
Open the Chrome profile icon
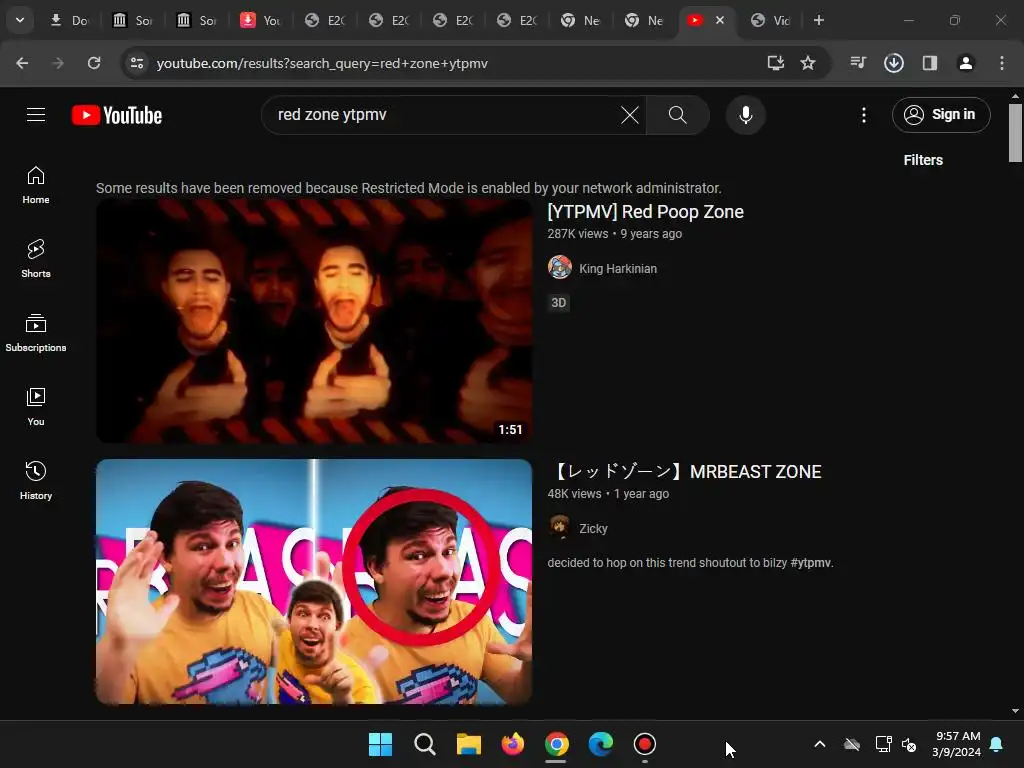pyautogui.click(x=965, y=63)
